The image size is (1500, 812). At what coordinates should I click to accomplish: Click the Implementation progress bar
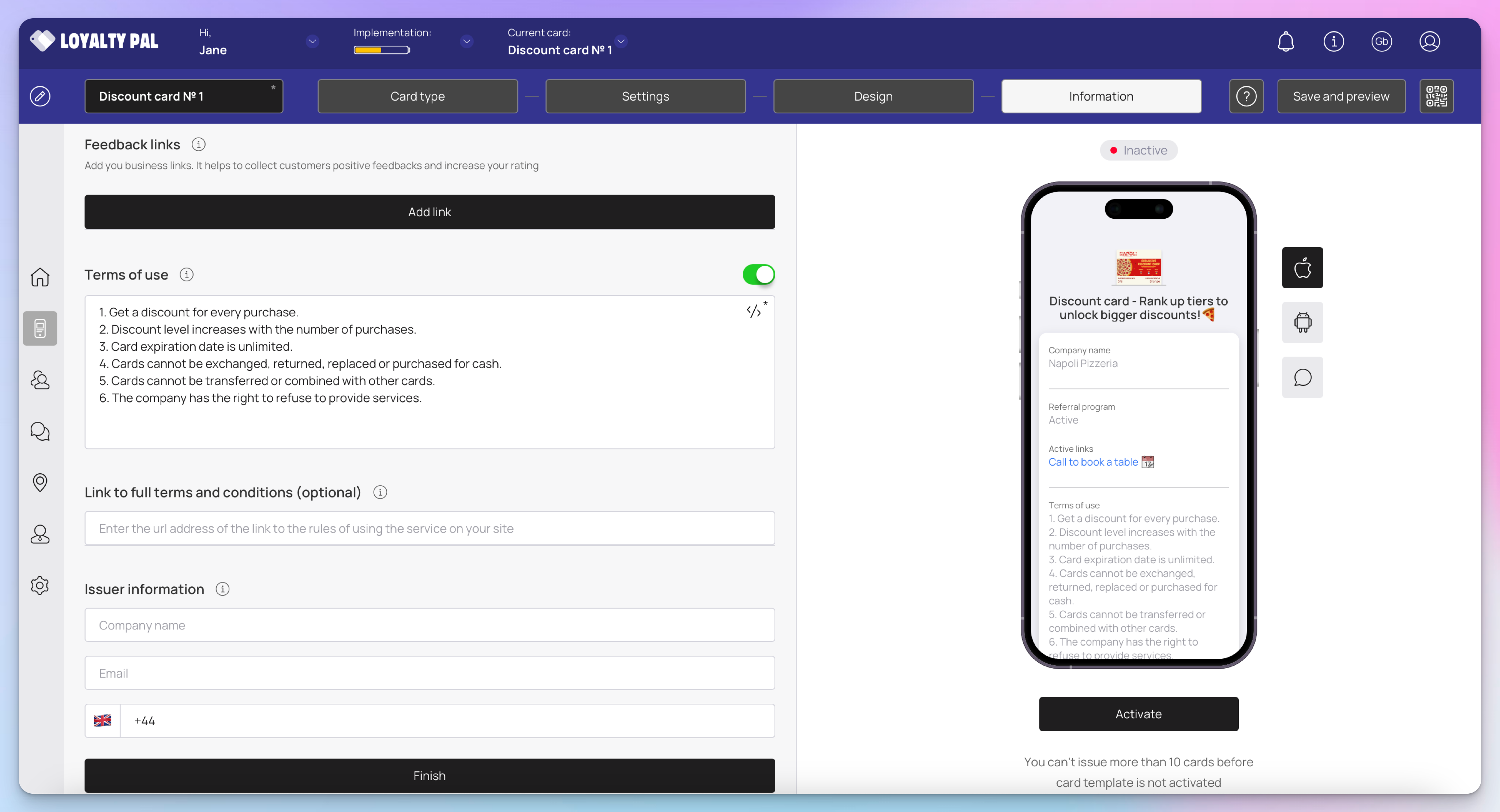pyautogui.click(x=382, y=50)
